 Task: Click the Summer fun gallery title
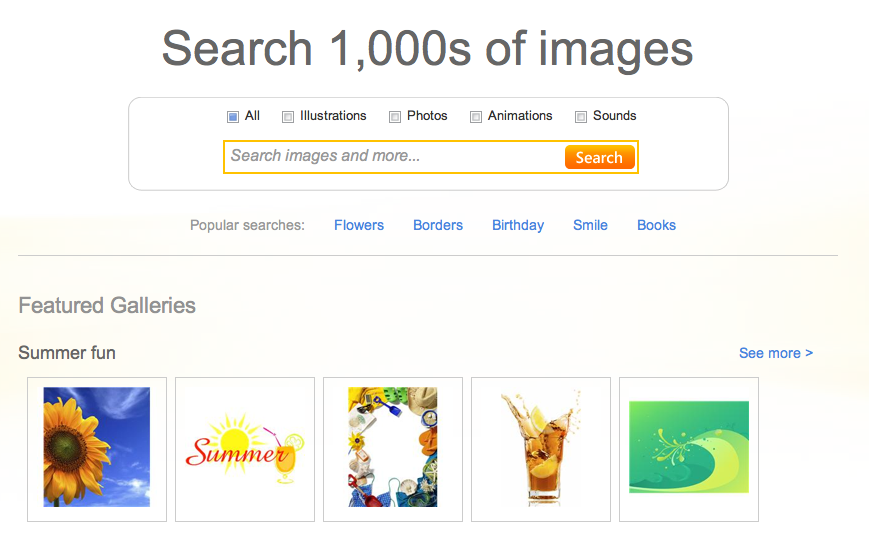coord(67,353)
